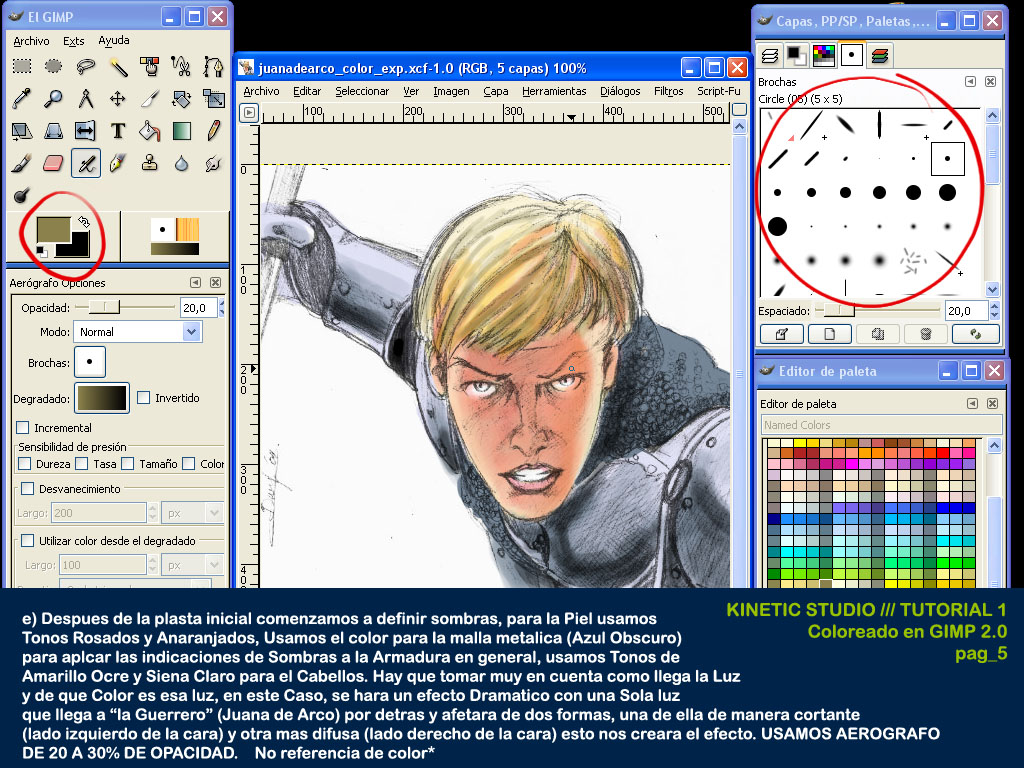Open the Brochas tab menu arrow
The width and height of the screenshot is (1024, 768).
pyautogui.click(x=970, y=82)
